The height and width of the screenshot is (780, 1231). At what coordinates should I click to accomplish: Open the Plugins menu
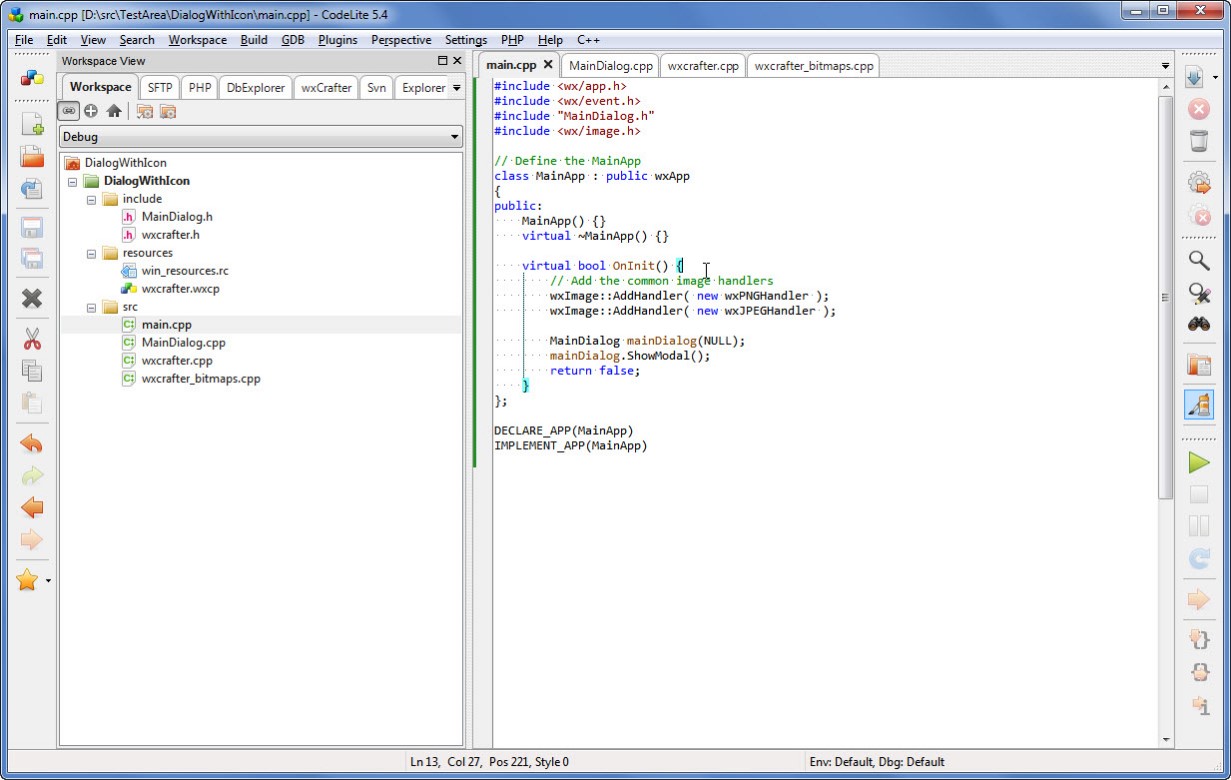pos(337,40)
